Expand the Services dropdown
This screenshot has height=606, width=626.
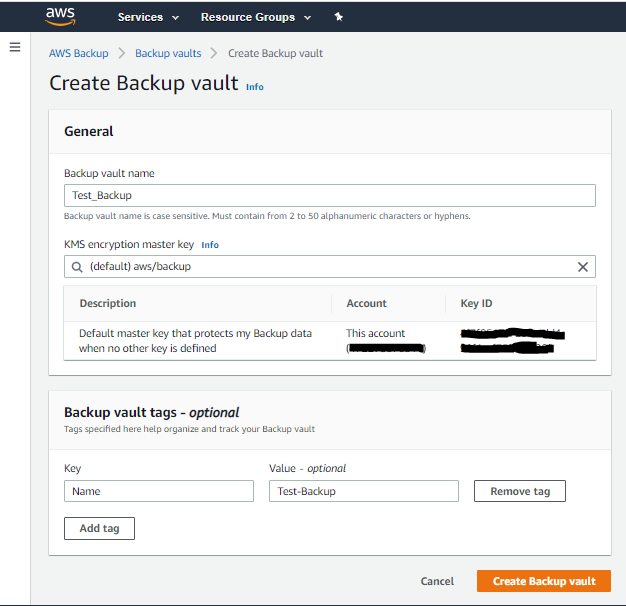coord(148,17)
